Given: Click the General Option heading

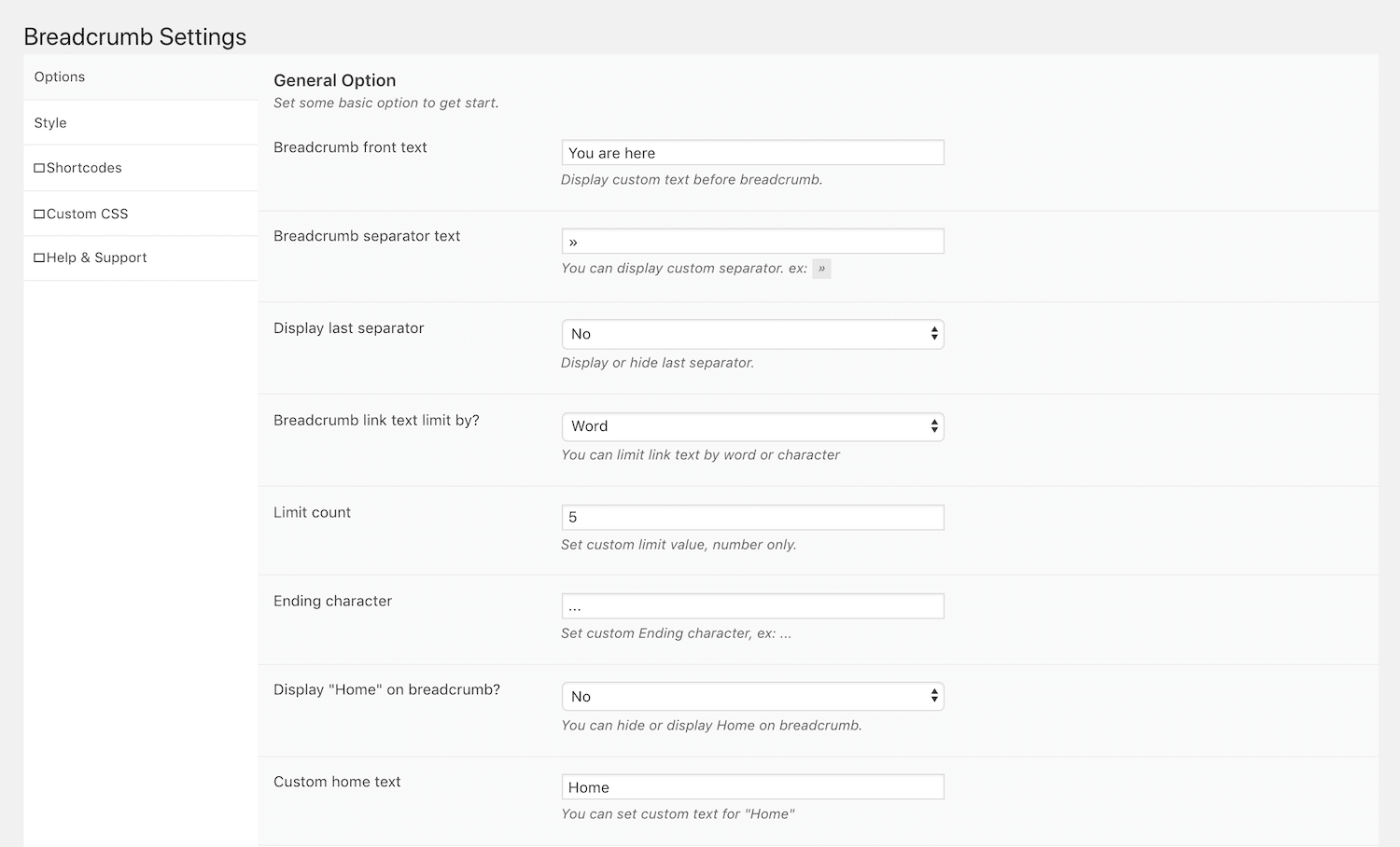Looking at the screenshot, I should pos(334,80).
